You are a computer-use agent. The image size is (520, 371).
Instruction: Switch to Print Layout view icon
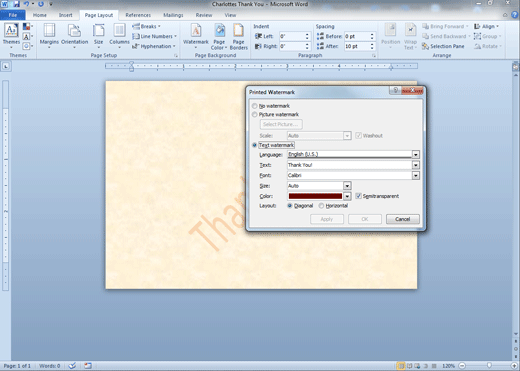click(x=401, y=366)
